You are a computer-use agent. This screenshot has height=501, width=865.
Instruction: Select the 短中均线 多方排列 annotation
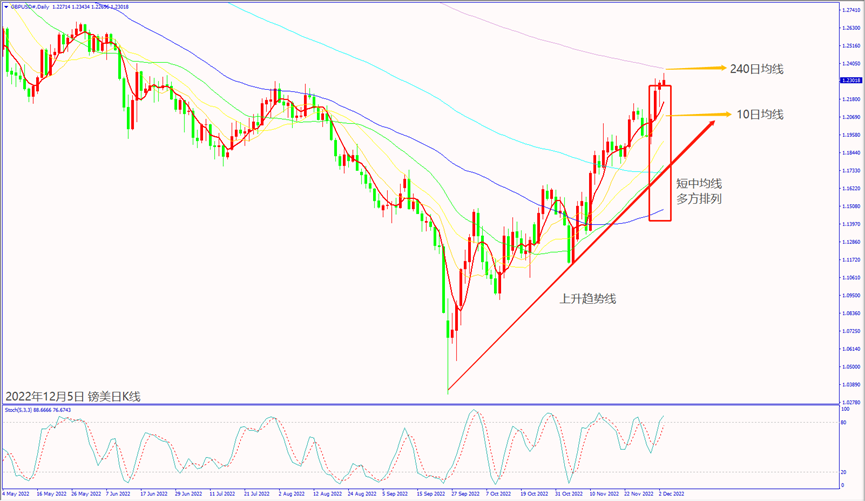click(698, 191)
